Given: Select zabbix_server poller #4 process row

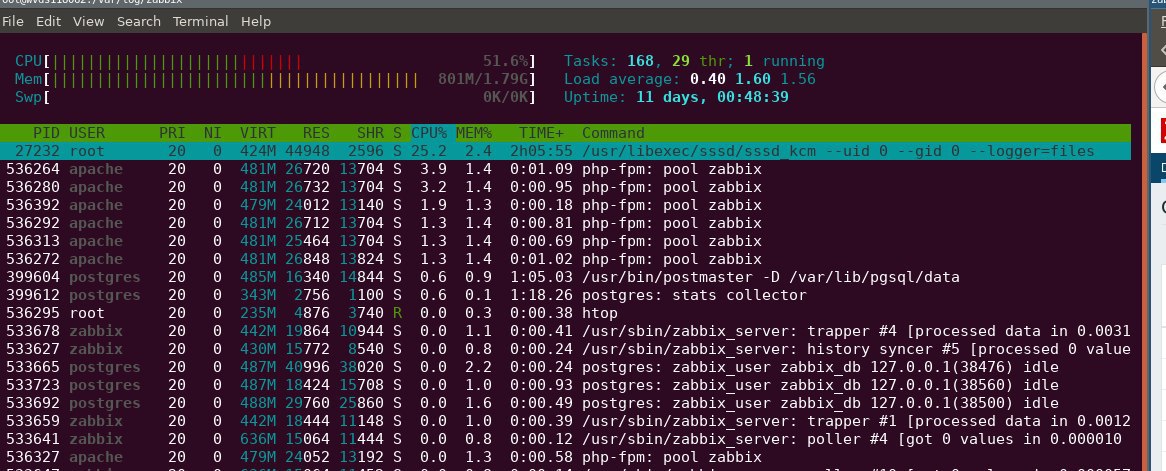Looking at the screenshot, I should point(565,439).
